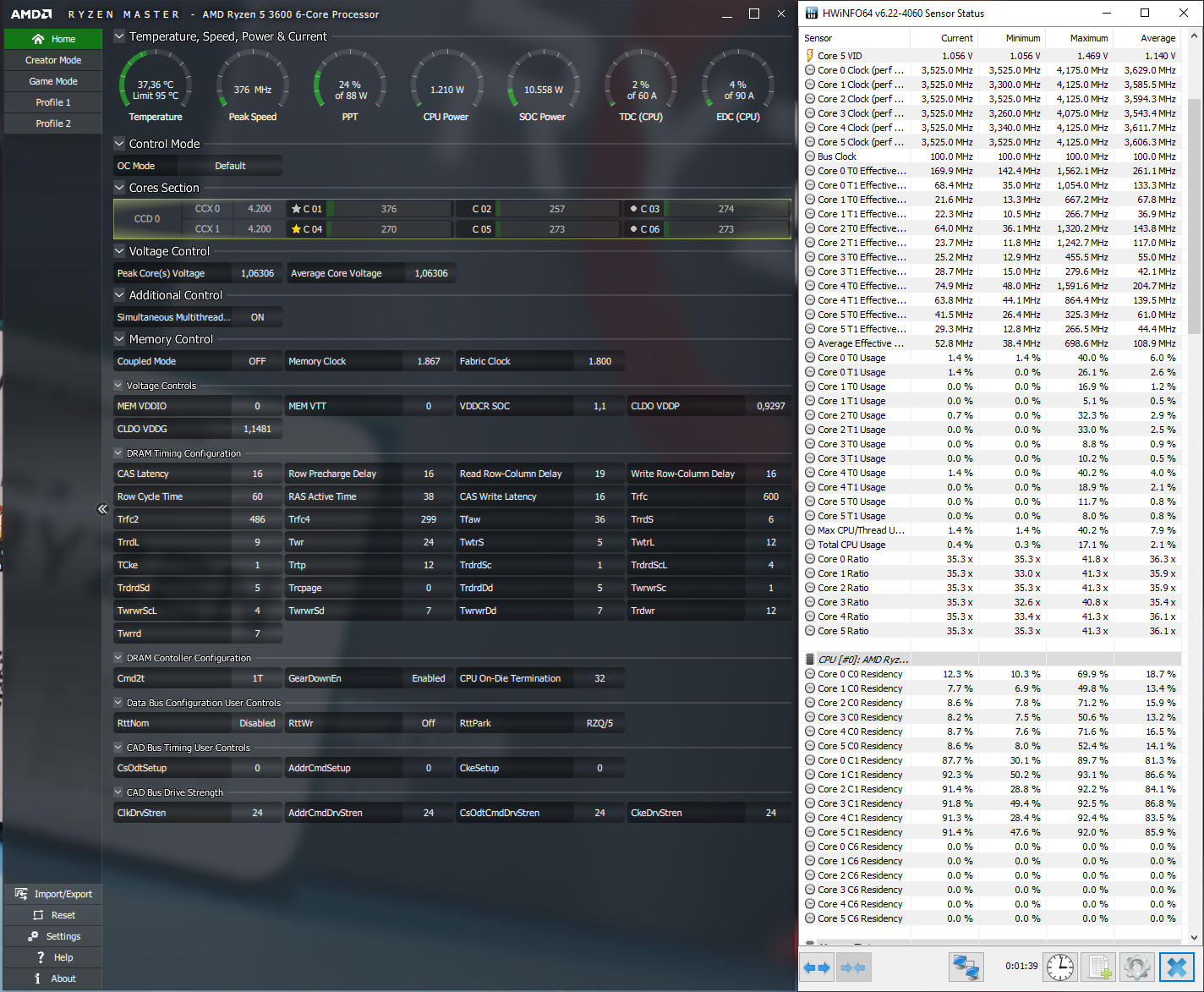Collapse the DRAM Contoller Configuration section
Viewport: 1204px width, 992px height.
tap(118, 658)
